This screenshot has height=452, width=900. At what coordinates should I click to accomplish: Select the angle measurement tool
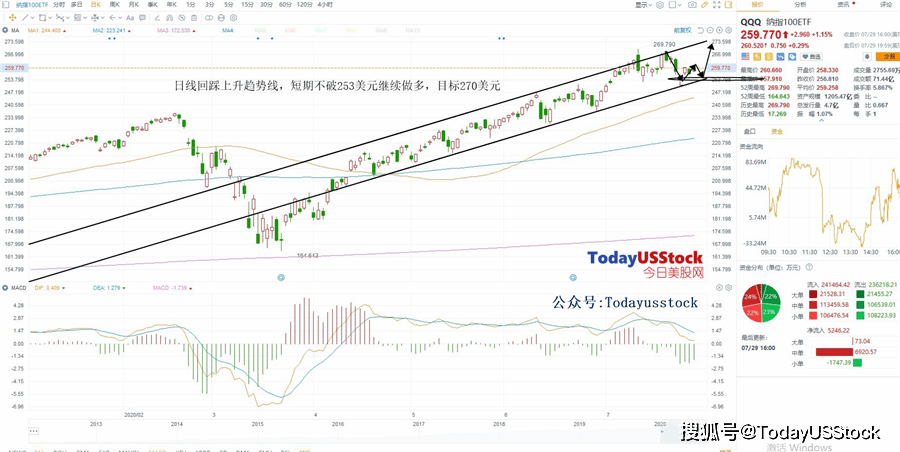[157, 18]
